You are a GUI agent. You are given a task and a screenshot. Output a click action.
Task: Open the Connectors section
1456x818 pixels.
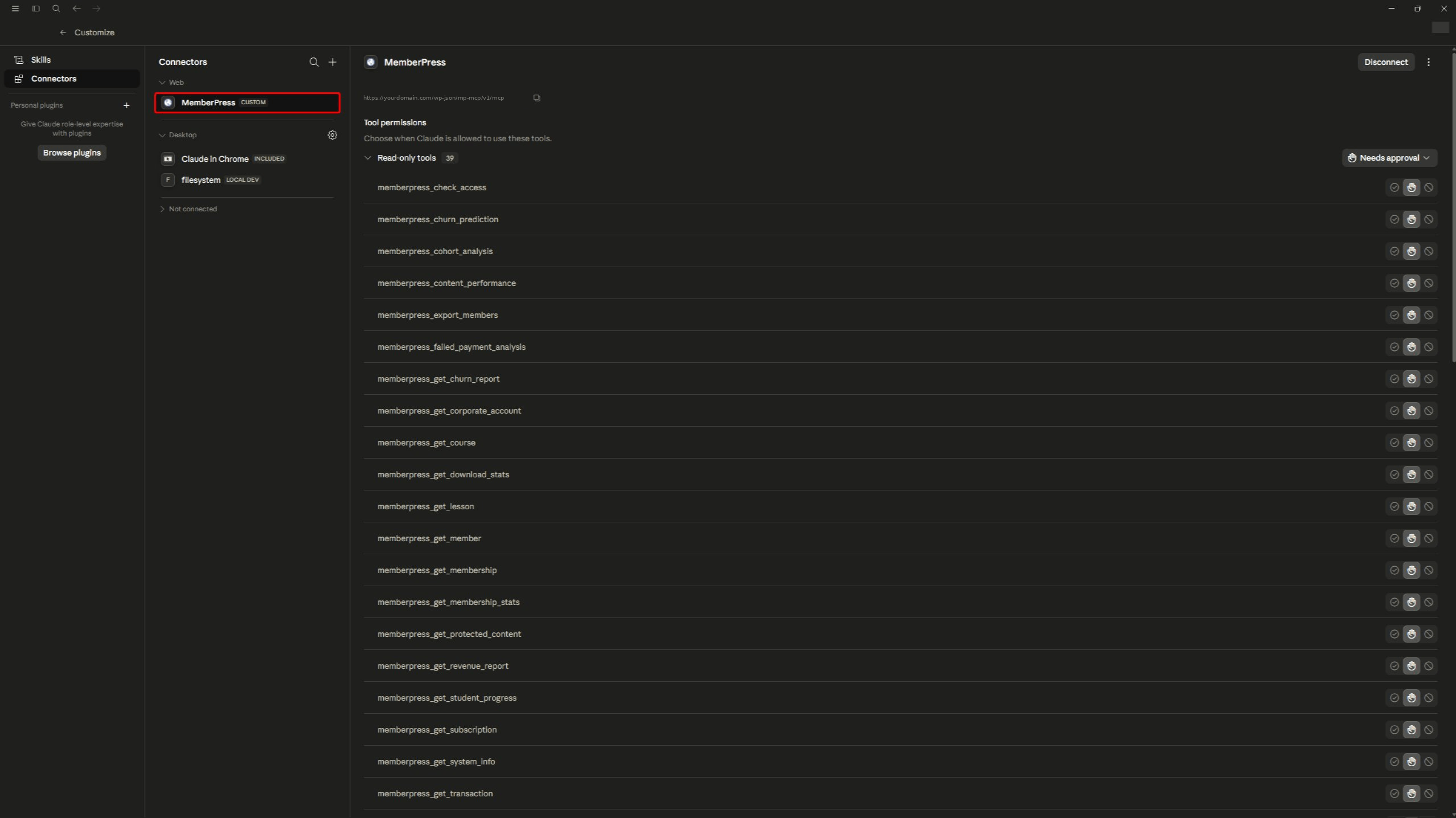72,79
